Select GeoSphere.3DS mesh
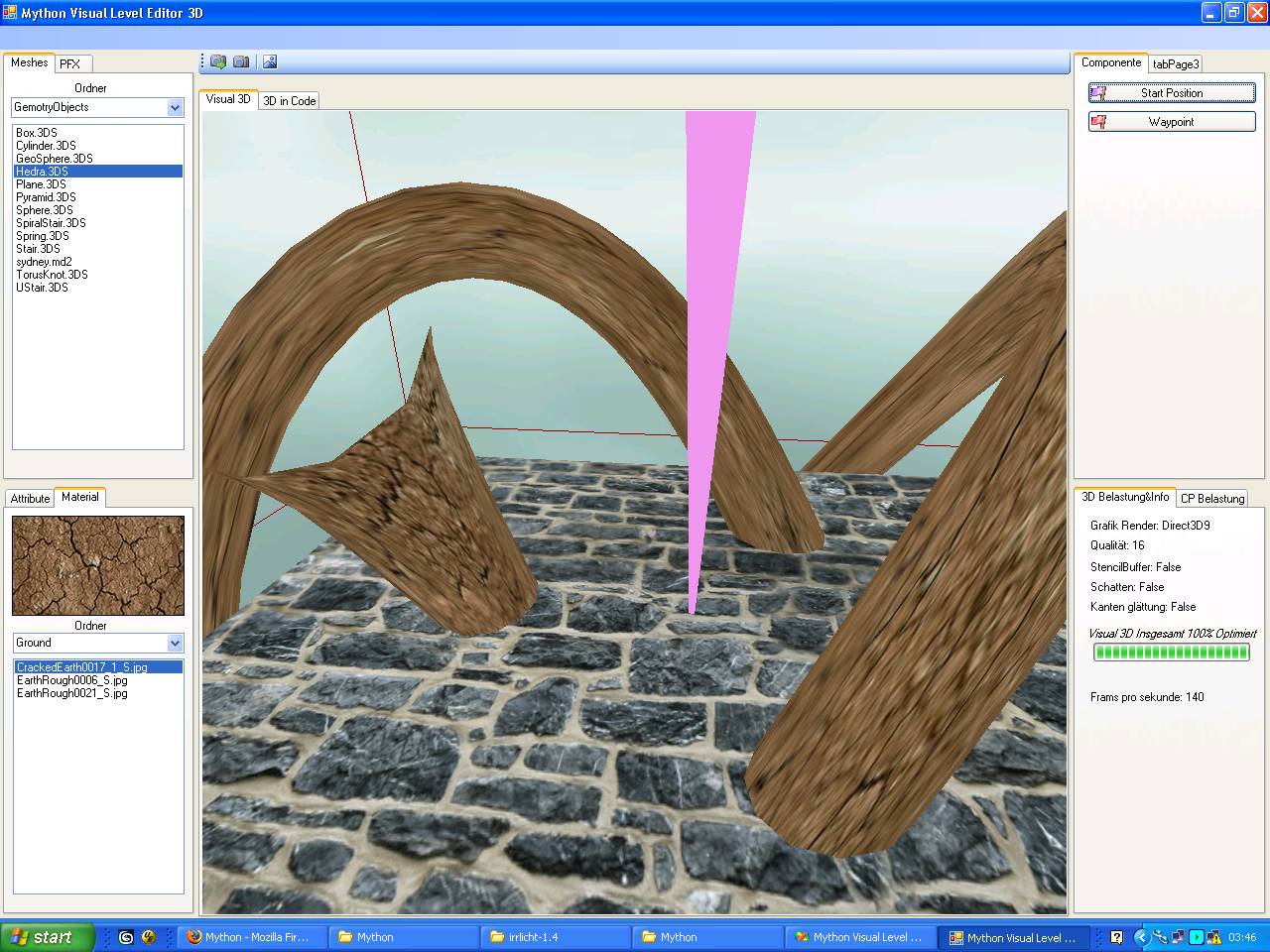Screen dimensions: 1270x952 click(x=97, y=159)
